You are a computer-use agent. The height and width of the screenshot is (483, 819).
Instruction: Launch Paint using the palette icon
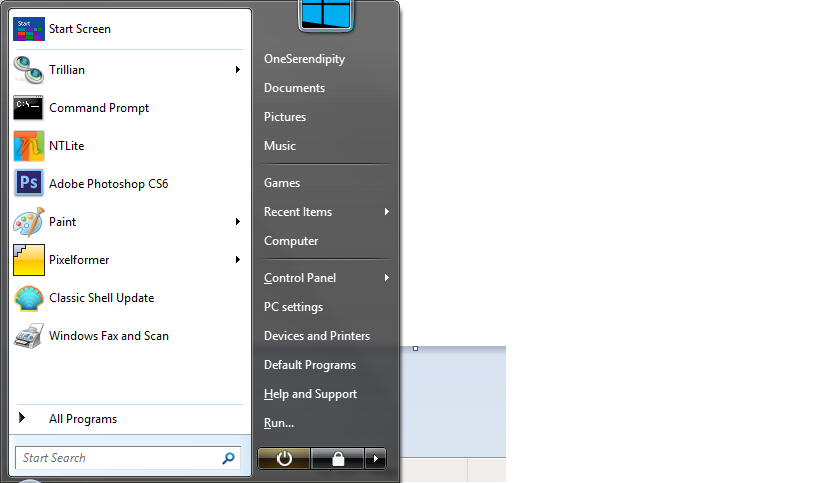29,222
